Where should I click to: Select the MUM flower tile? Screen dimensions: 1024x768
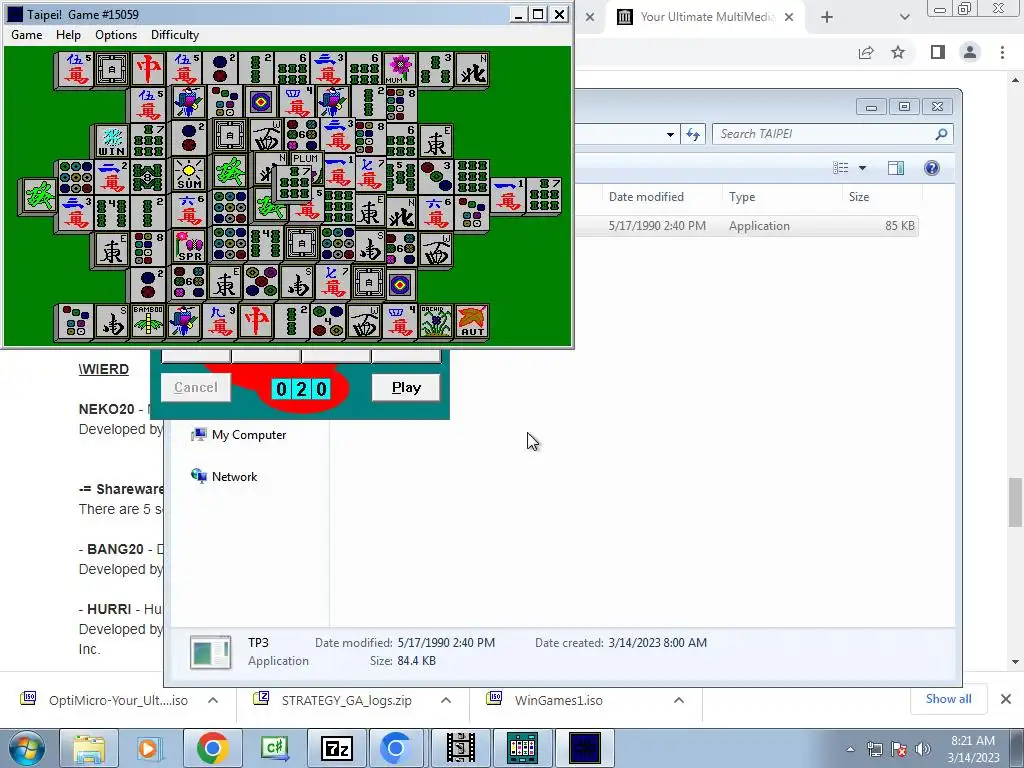(x=399, y=69)
